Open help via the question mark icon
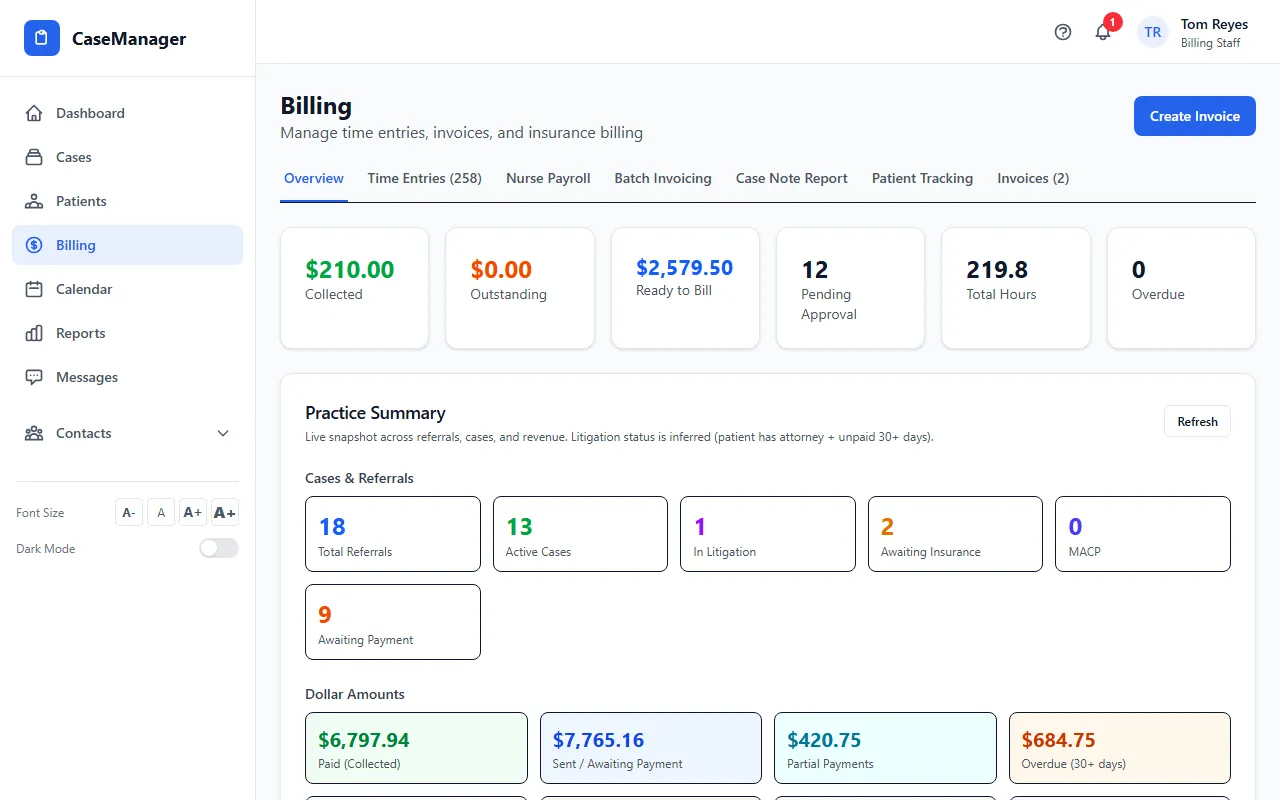1280x800 pixels. tap(1063, 32)
